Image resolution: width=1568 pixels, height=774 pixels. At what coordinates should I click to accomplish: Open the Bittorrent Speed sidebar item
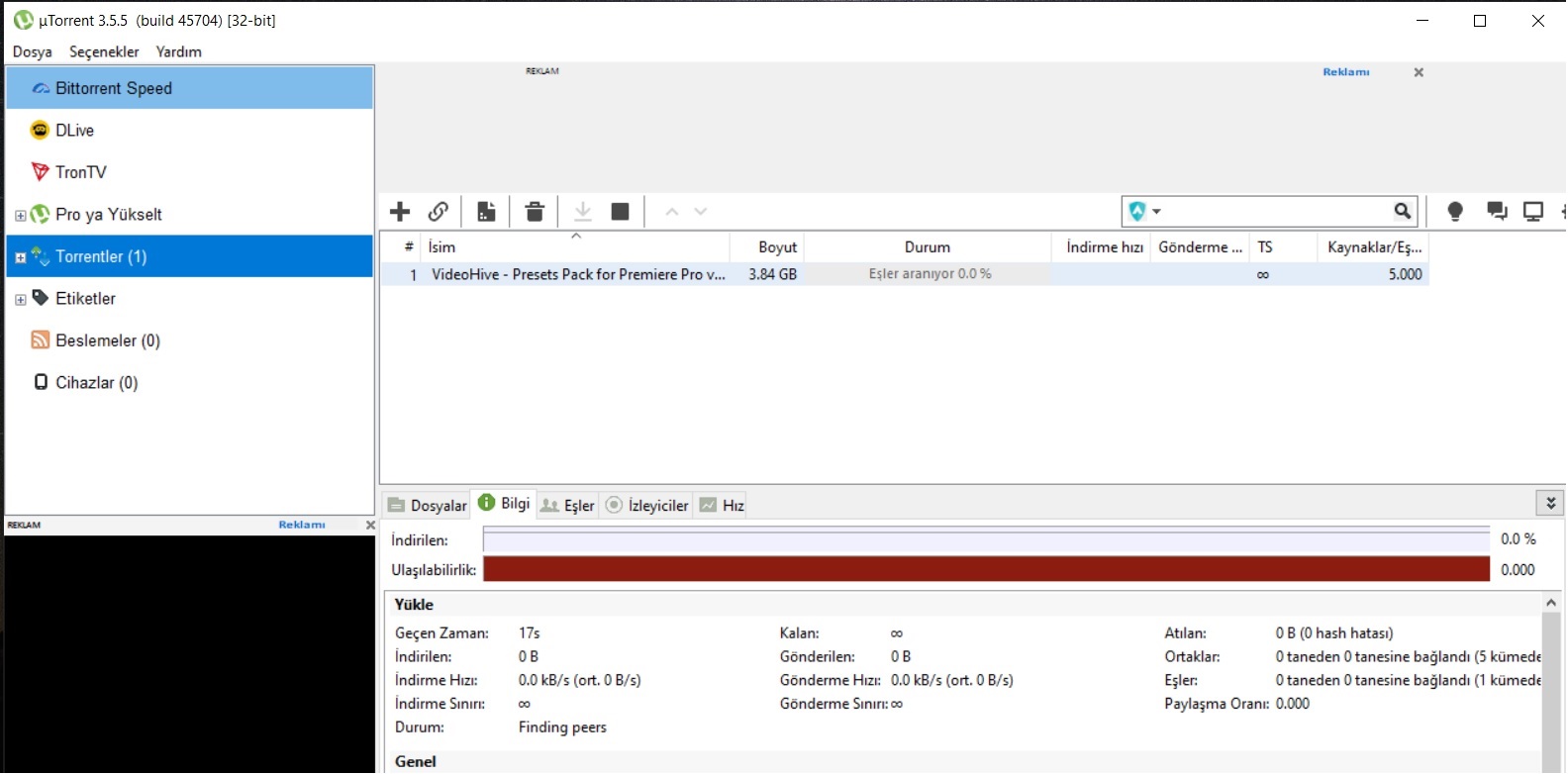190,88
